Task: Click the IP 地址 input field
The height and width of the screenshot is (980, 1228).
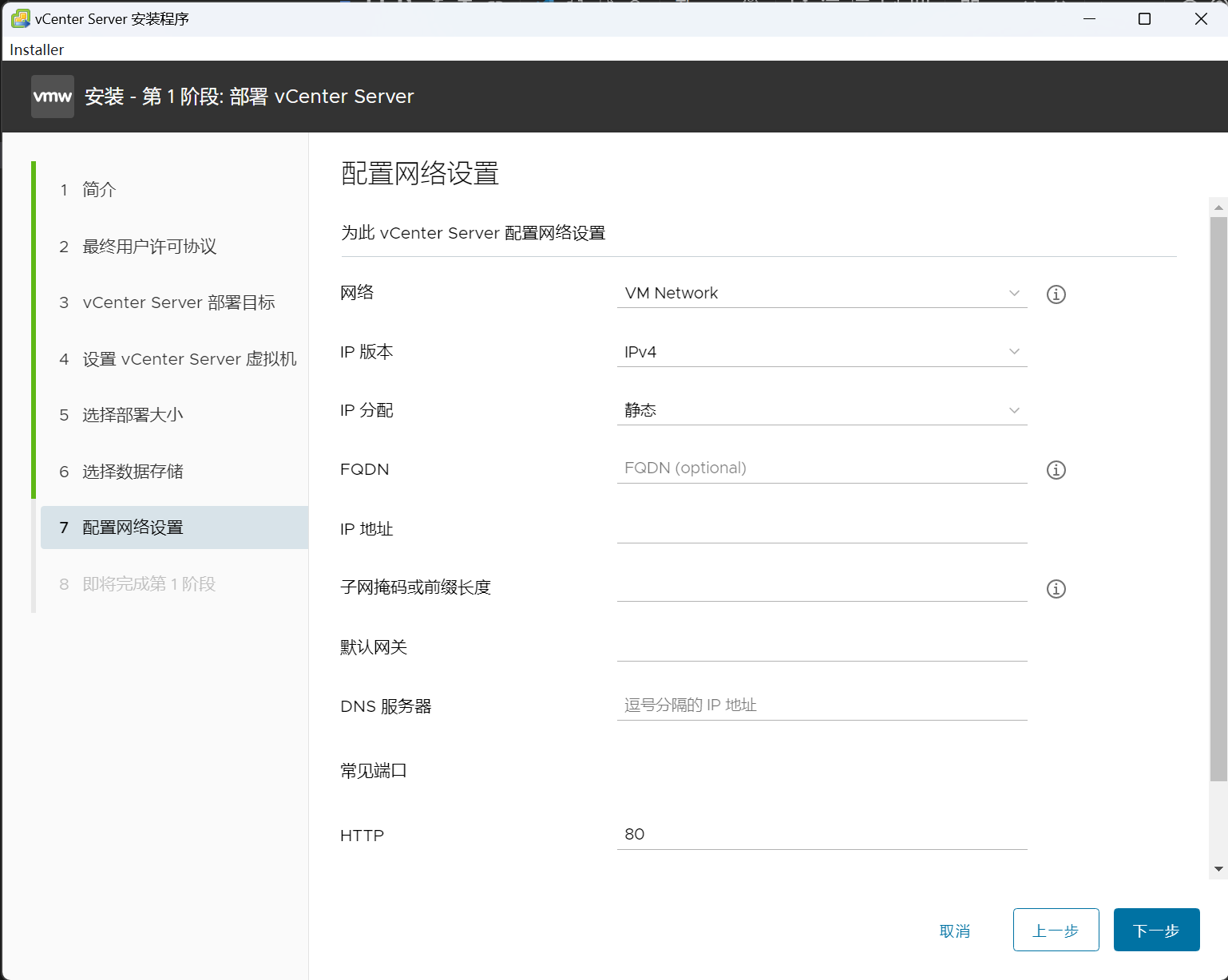Action: coord(822,528)
